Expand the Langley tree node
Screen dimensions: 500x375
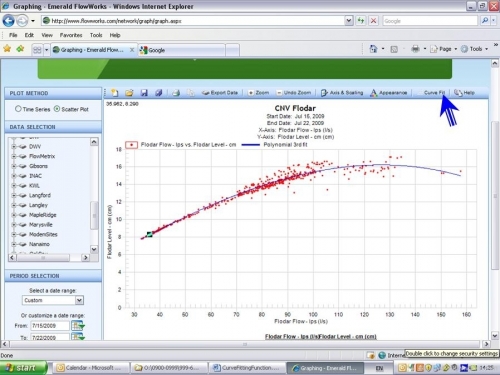click(14, 205)
